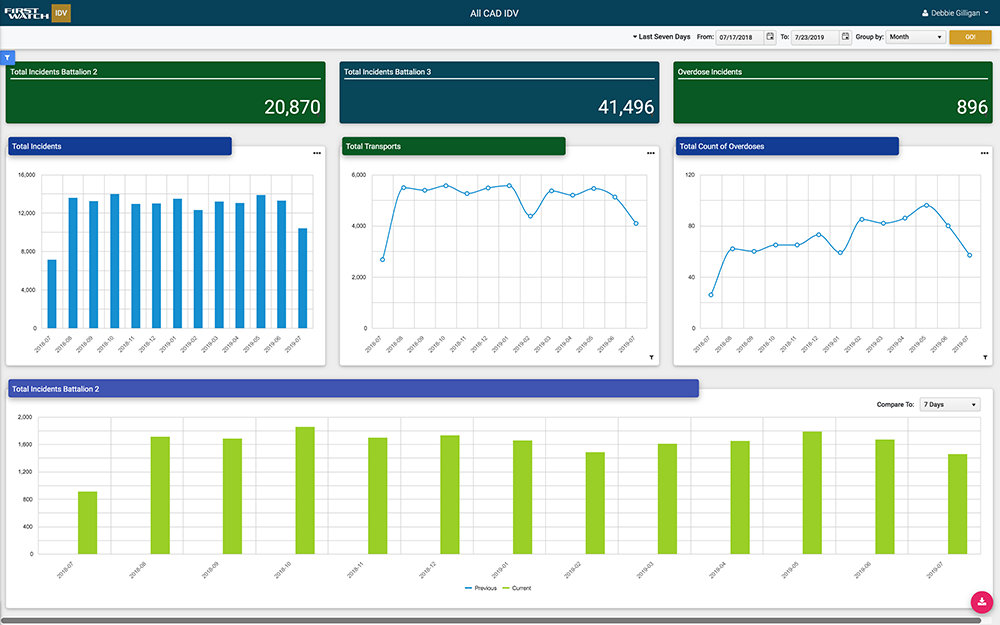
Task: Click 2019-07 point in Overdoses chart
Action: 969,255
